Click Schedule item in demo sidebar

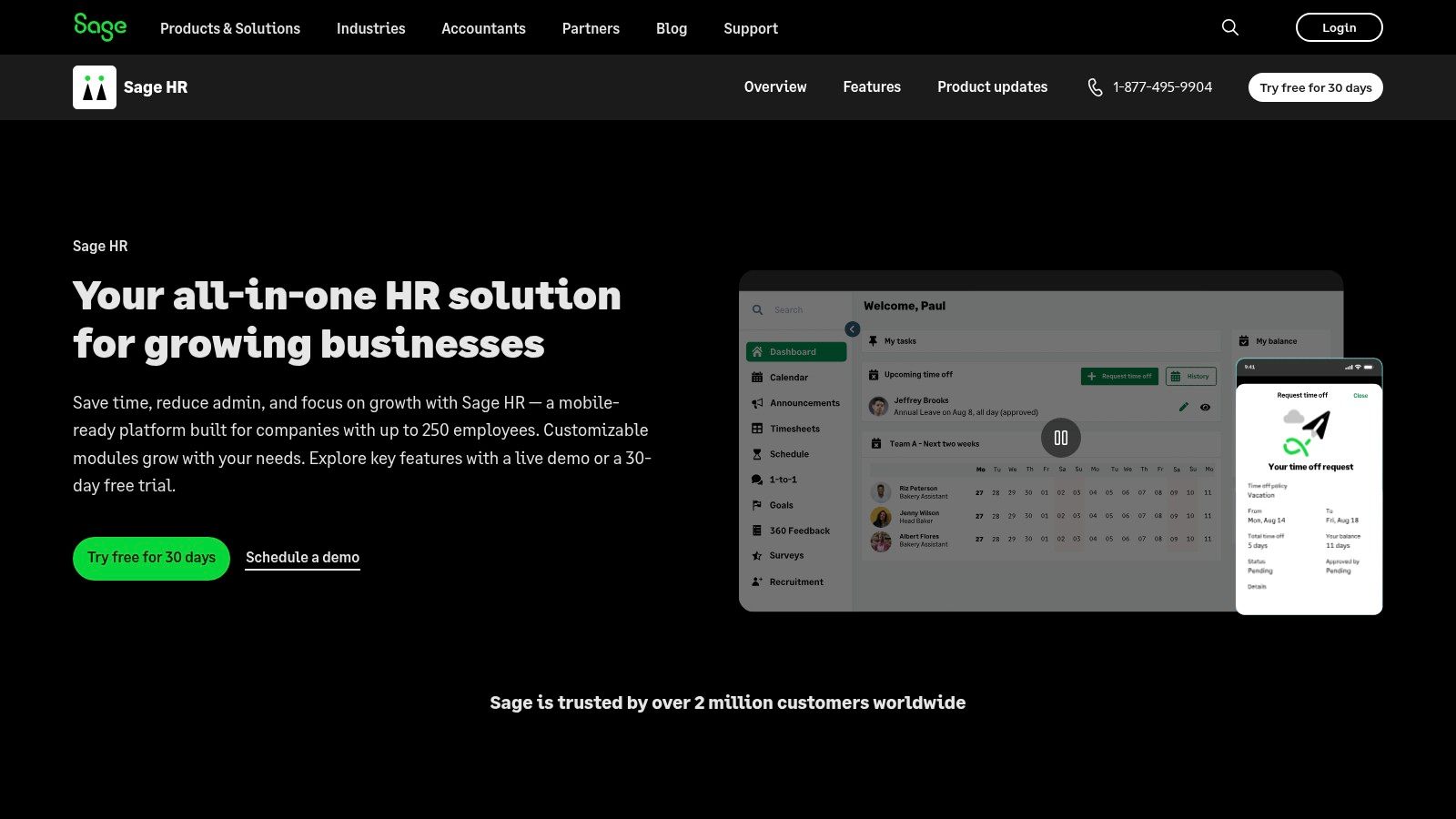point(781,454)
